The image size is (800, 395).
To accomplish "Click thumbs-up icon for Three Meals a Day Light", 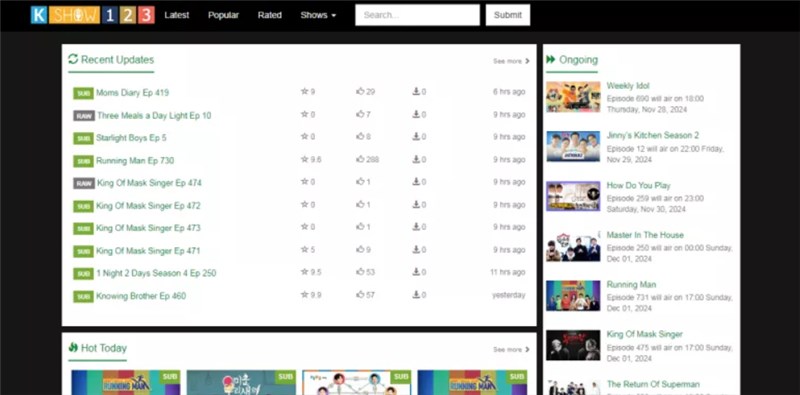I will point(360,114).
